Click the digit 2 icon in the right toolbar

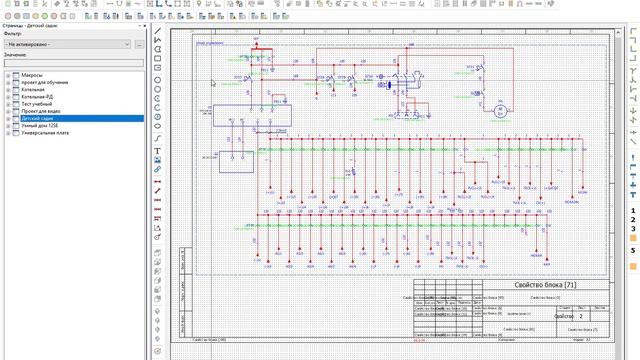pos(633,220)
